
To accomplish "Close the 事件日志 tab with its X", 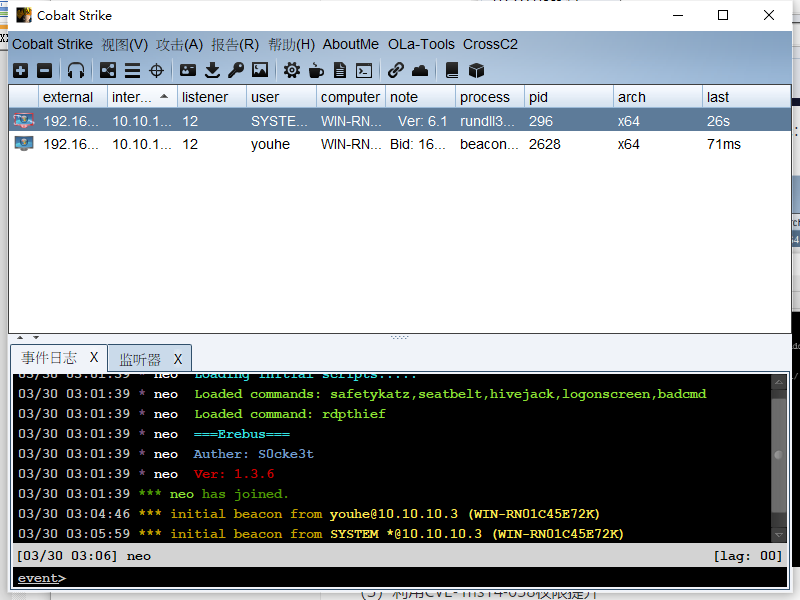I will tap(94, 358).
